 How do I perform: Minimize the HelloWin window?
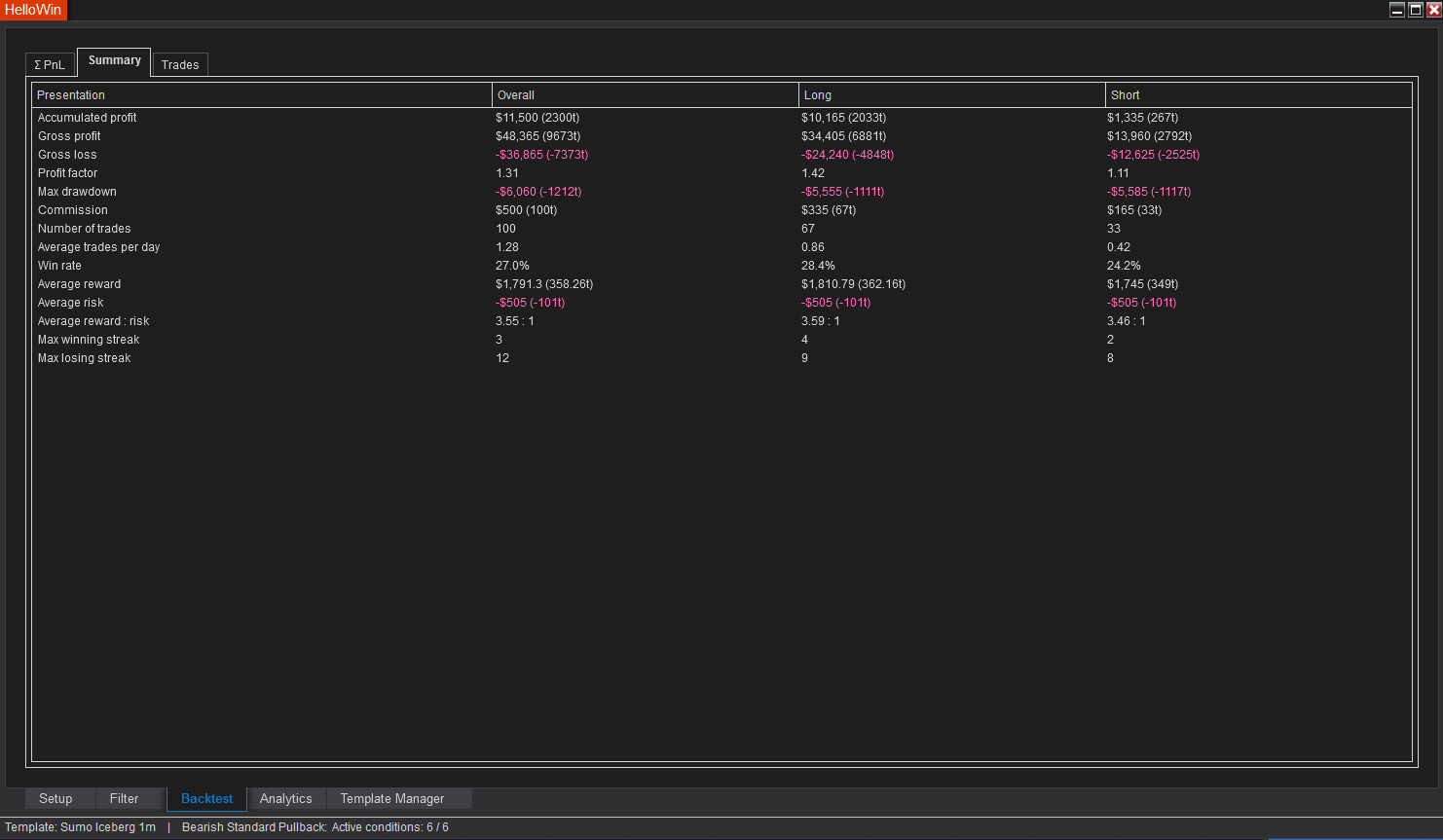1397,10
